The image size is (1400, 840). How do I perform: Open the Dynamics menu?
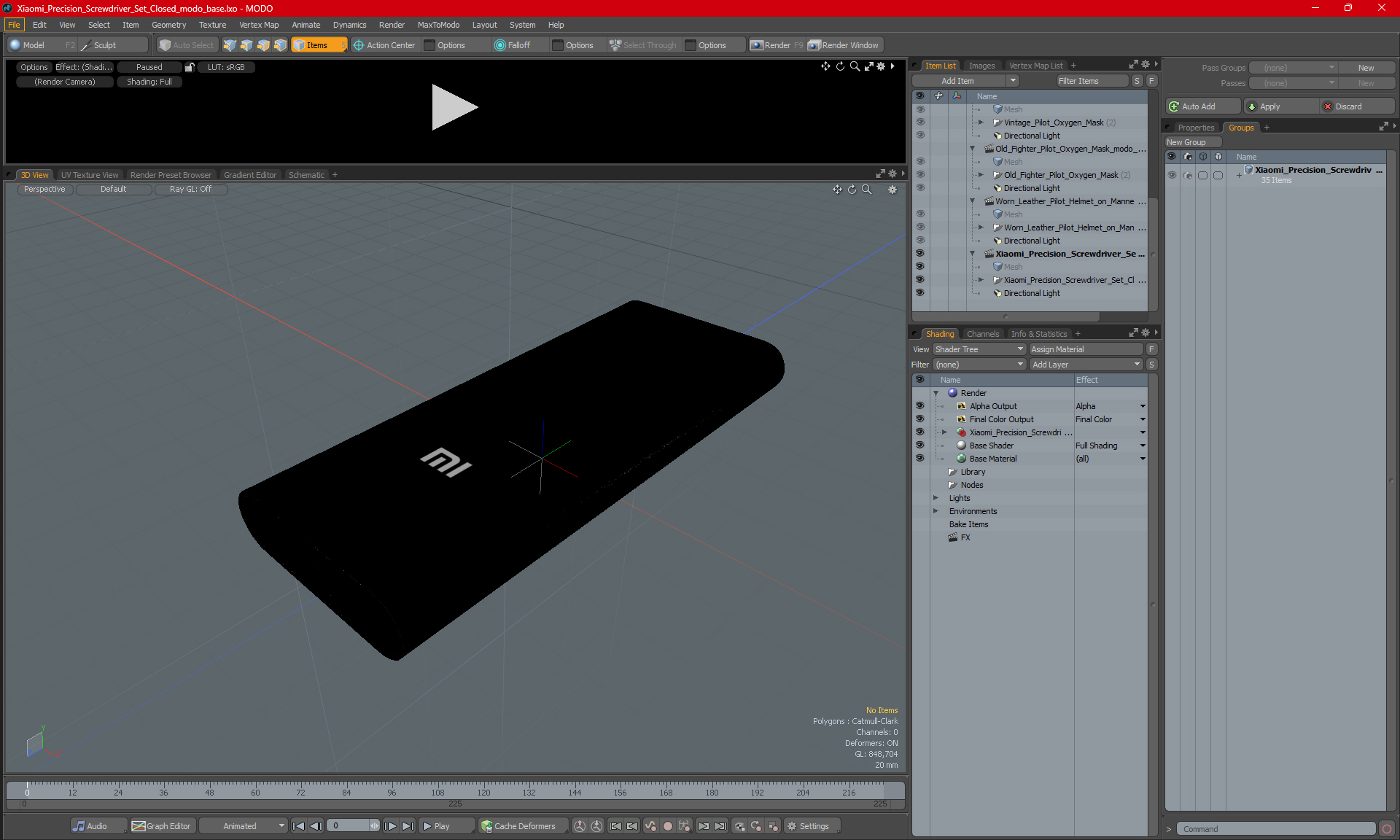tap(349, 25)
